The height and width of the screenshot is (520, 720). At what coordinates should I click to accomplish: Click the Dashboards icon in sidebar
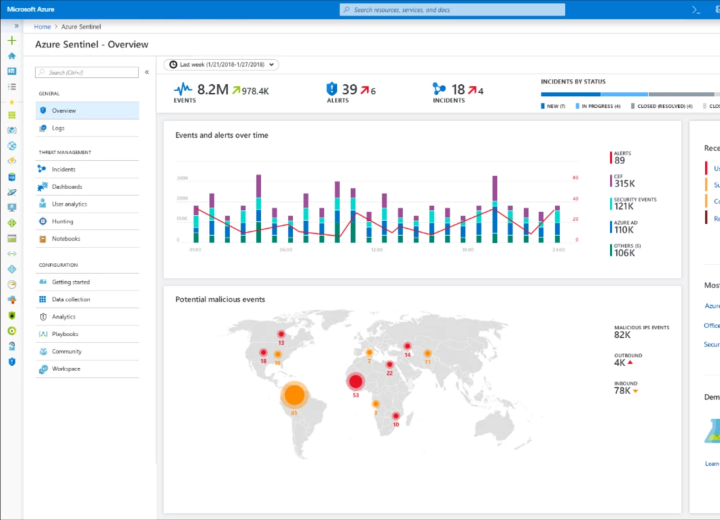42,187
